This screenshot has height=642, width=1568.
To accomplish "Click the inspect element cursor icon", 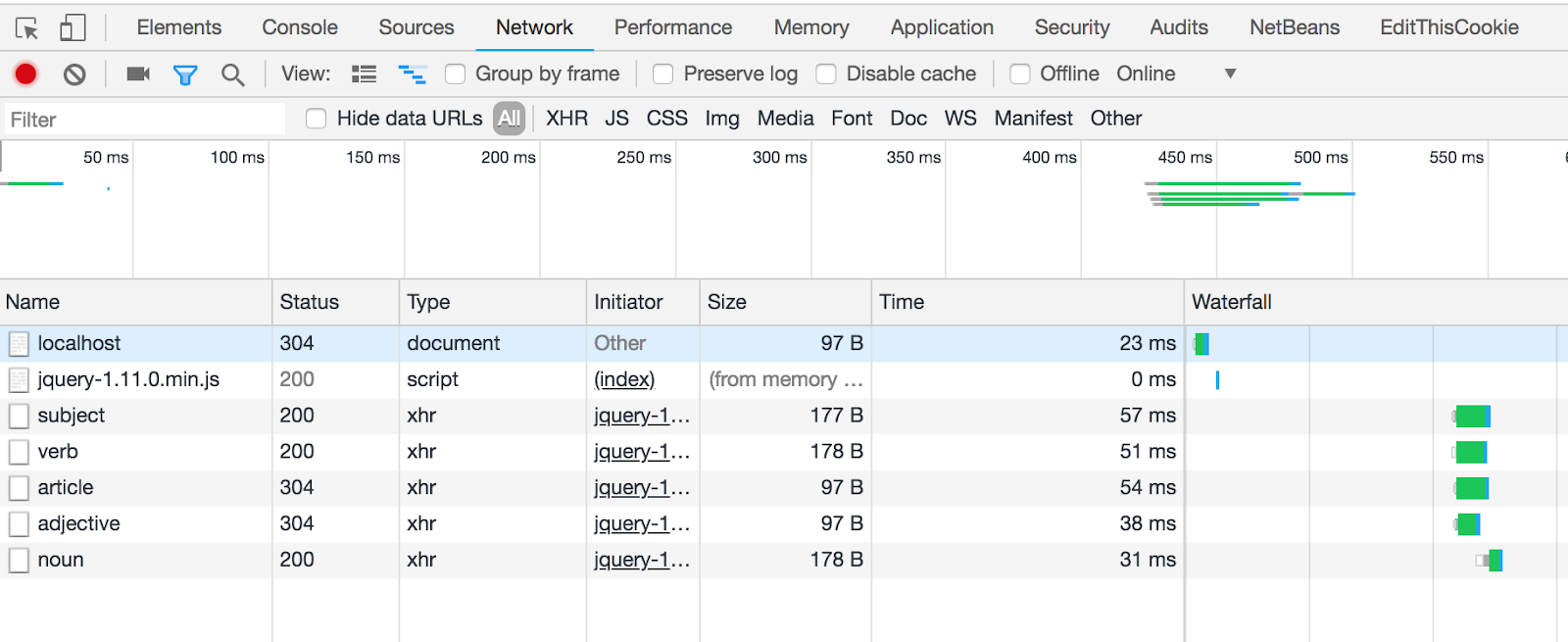I will [x=26, y=28].
